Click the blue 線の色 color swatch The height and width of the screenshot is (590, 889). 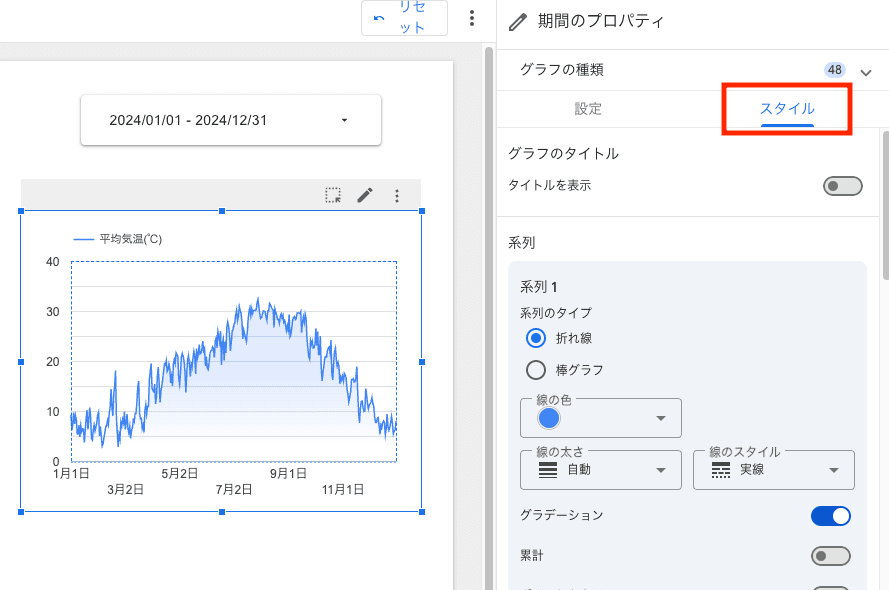pos(549,418)
